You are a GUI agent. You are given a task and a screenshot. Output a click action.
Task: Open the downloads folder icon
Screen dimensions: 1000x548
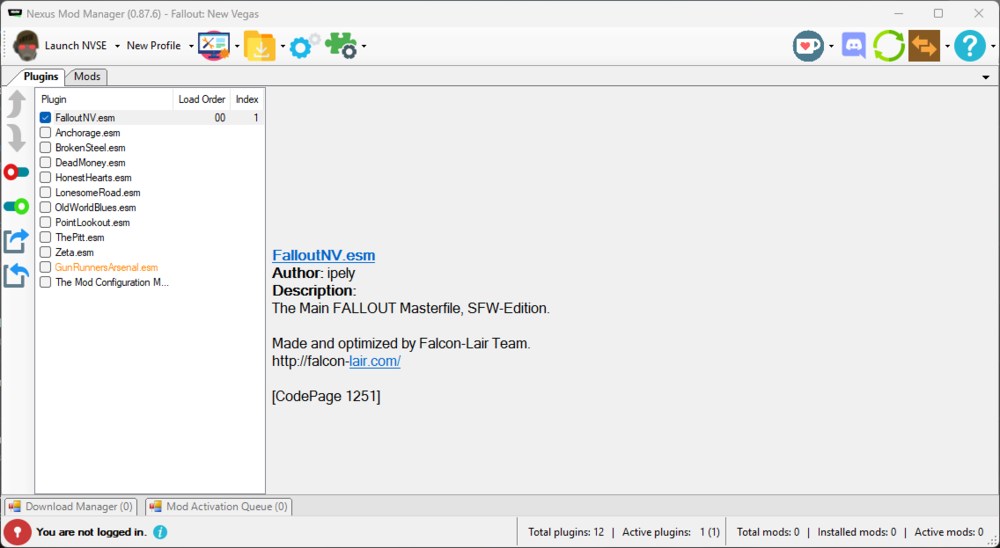click(x=260, y=46)
